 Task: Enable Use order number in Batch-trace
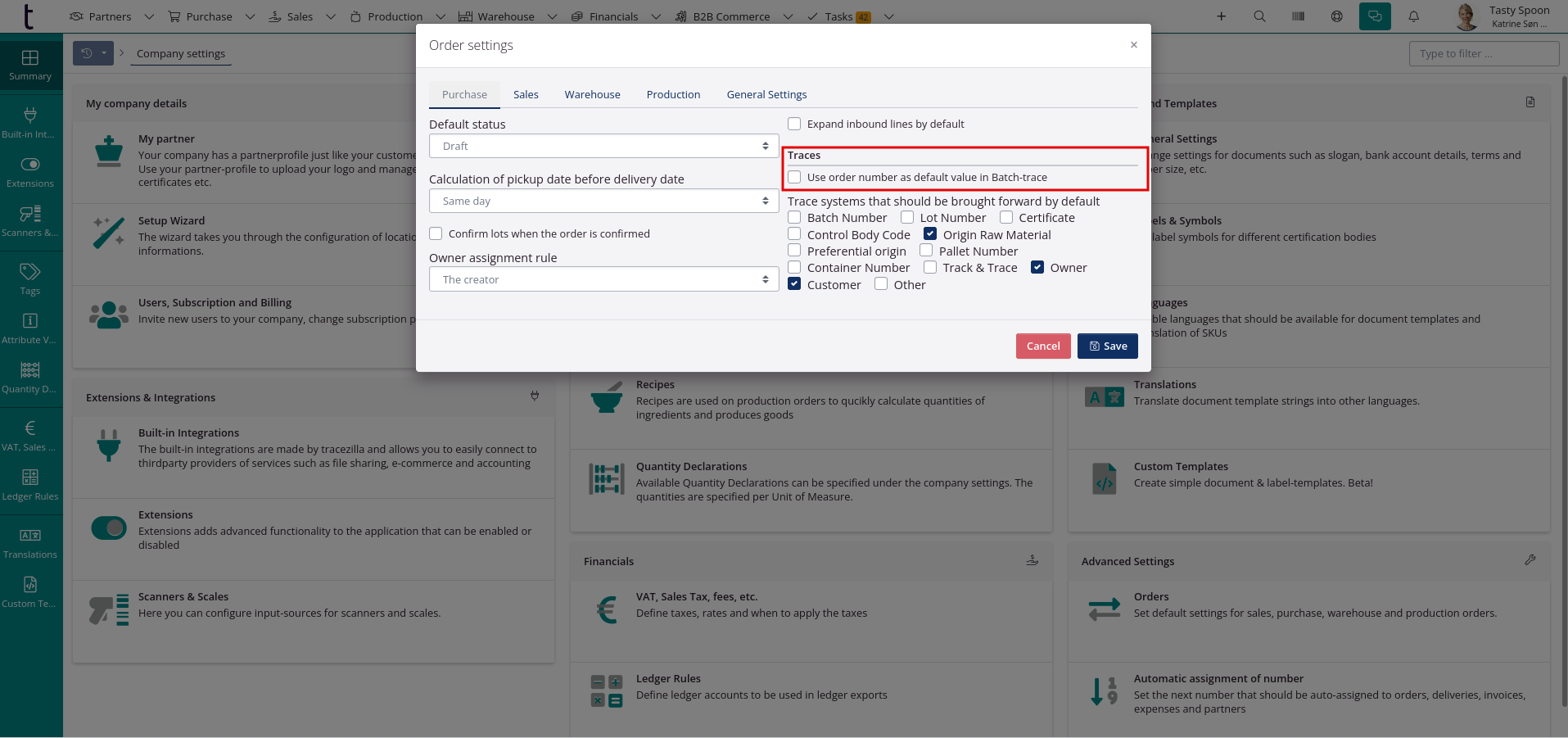click(794, 177)
